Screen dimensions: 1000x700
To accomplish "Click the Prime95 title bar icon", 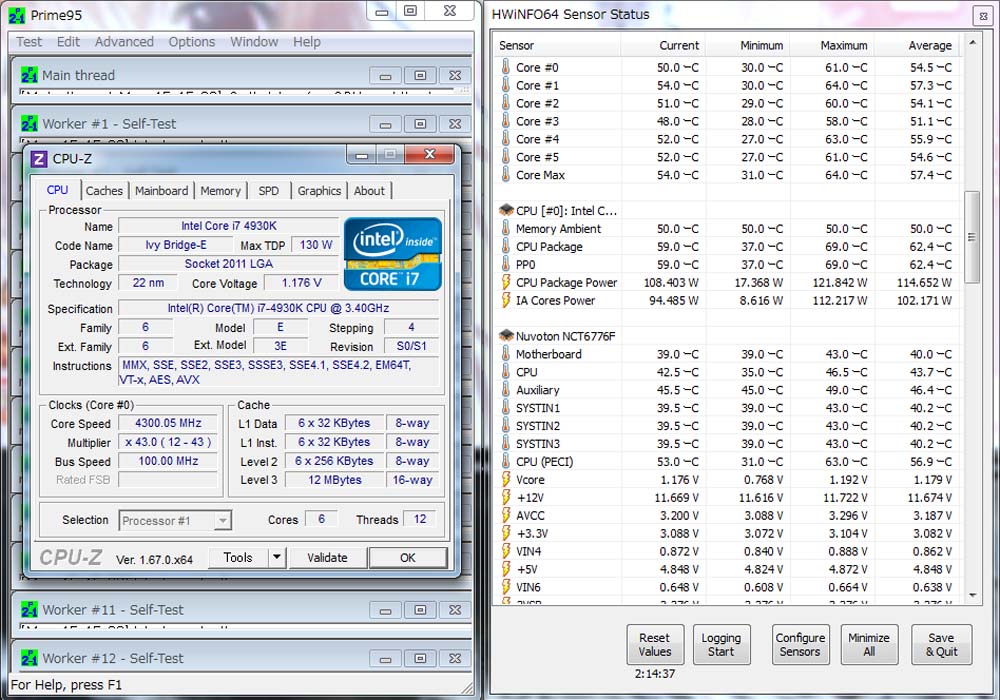I will tap(16, 14).
